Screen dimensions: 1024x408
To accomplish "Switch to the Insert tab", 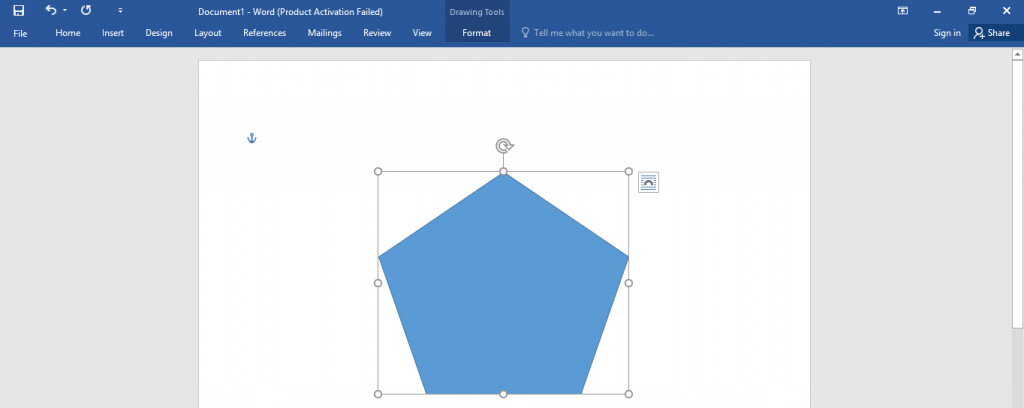I will (113, 33).
